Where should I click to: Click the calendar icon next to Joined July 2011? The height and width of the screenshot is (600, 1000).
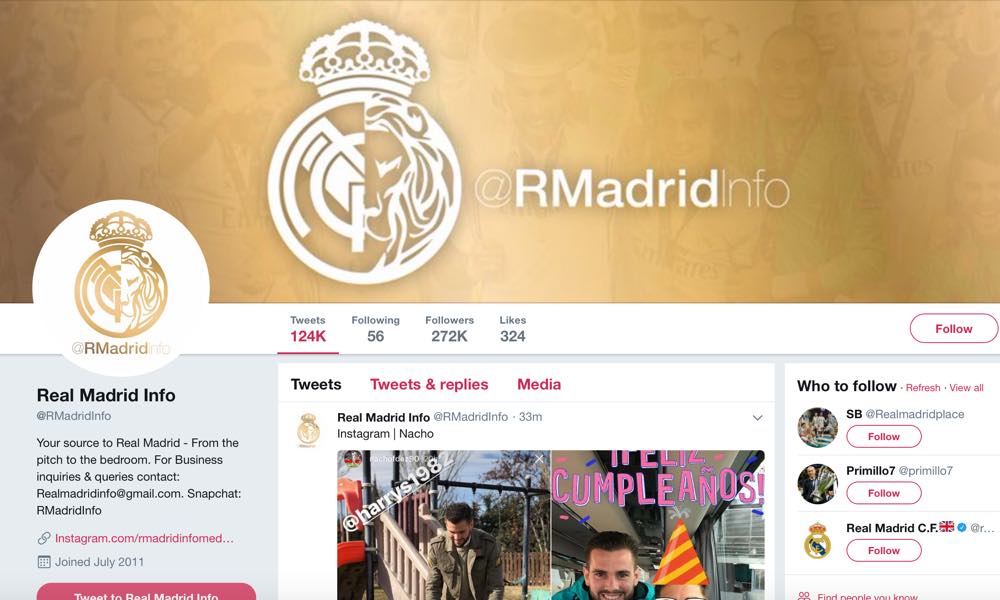pyautogui.click(x=44, y=562)
